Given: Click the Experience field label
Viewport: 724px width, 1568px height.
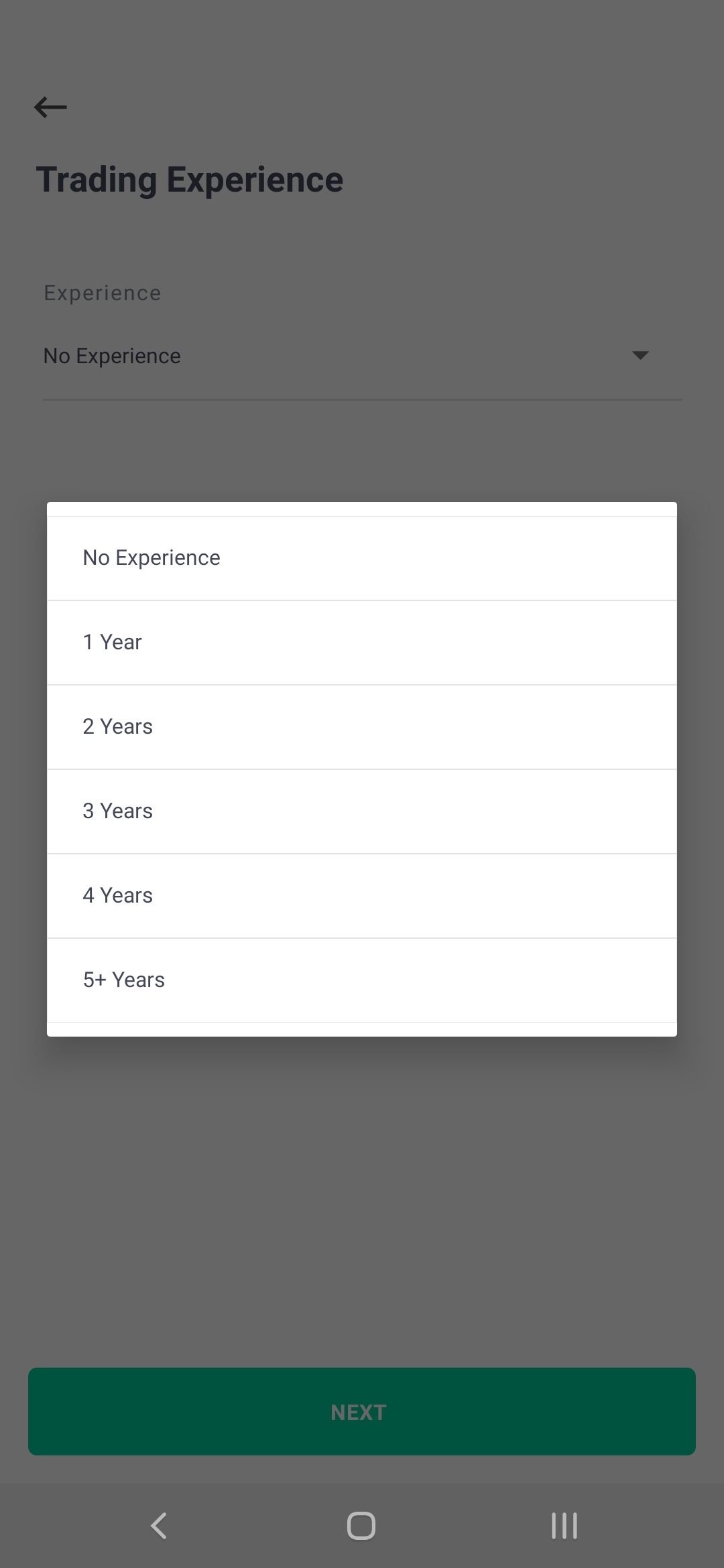Looking at the screenshot, I should click(x=103, y=293).
